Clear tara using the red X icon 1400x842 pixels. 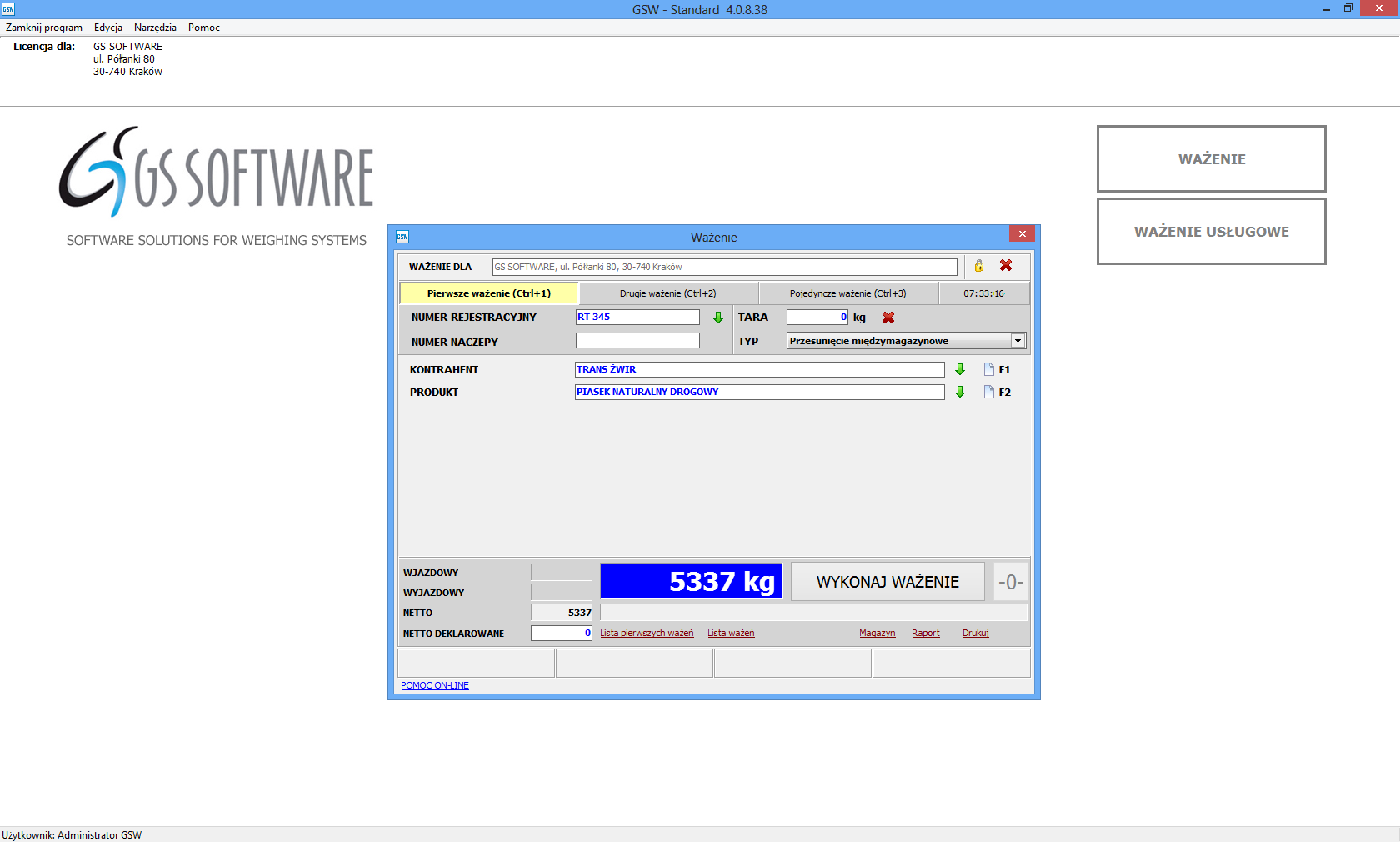888,318
